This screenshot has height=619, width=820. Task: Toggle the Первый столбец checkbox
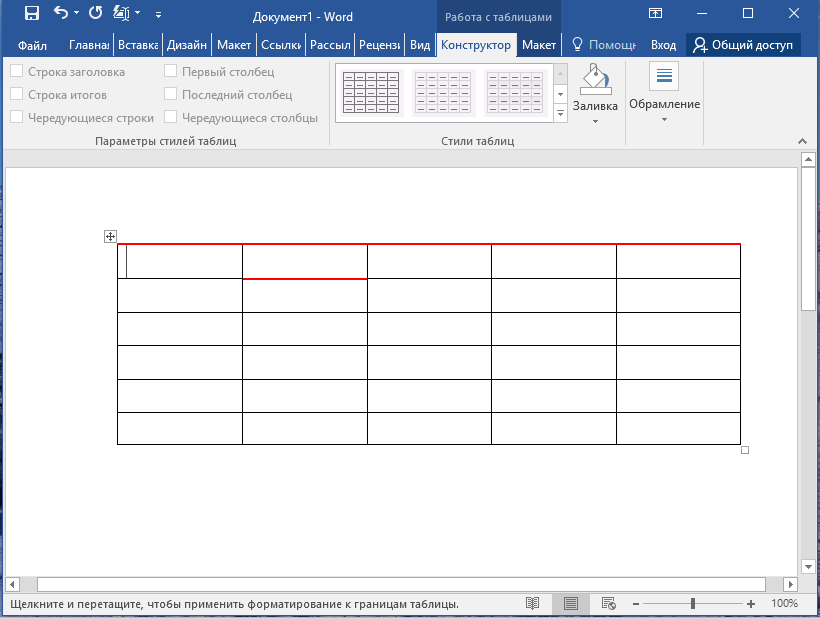(171, 72)
